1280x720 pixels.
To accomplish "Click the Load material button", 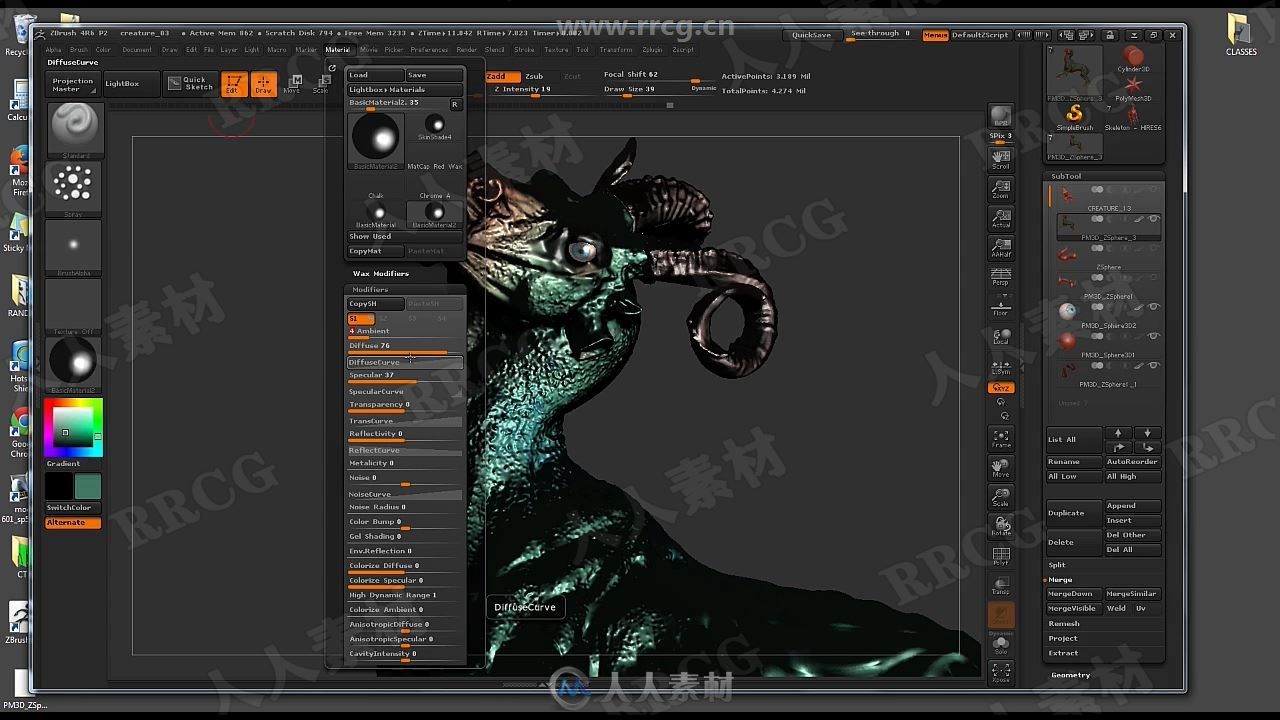I will coord(375,75).
